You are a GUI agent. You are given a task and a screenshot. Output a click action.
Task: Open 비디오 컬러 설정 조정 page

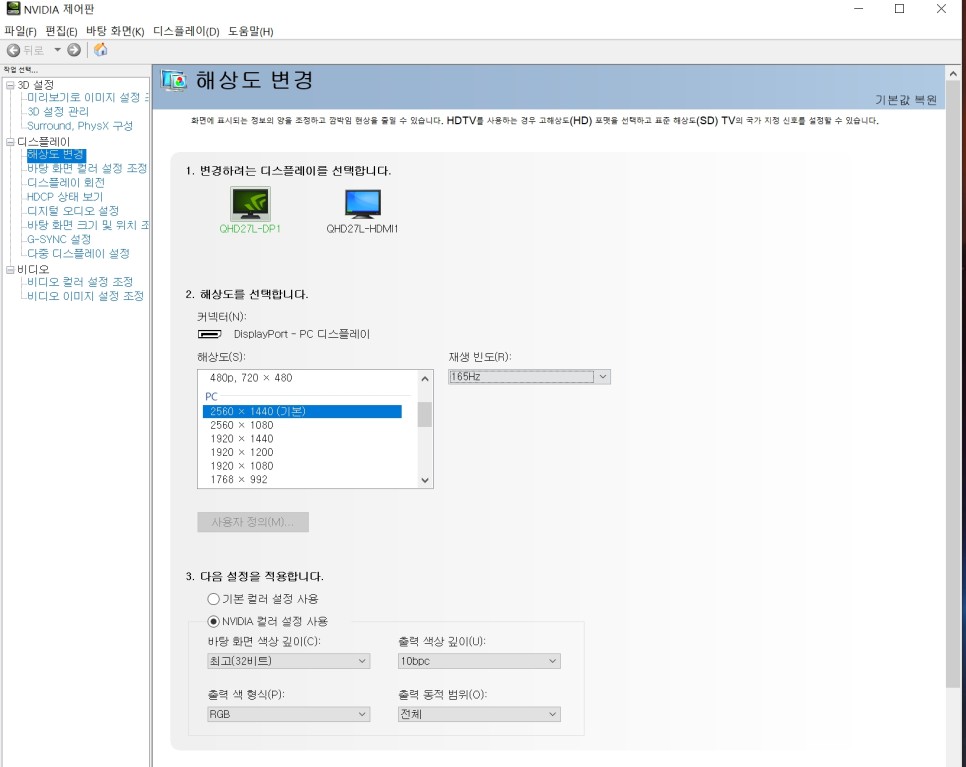click(80, 282)
